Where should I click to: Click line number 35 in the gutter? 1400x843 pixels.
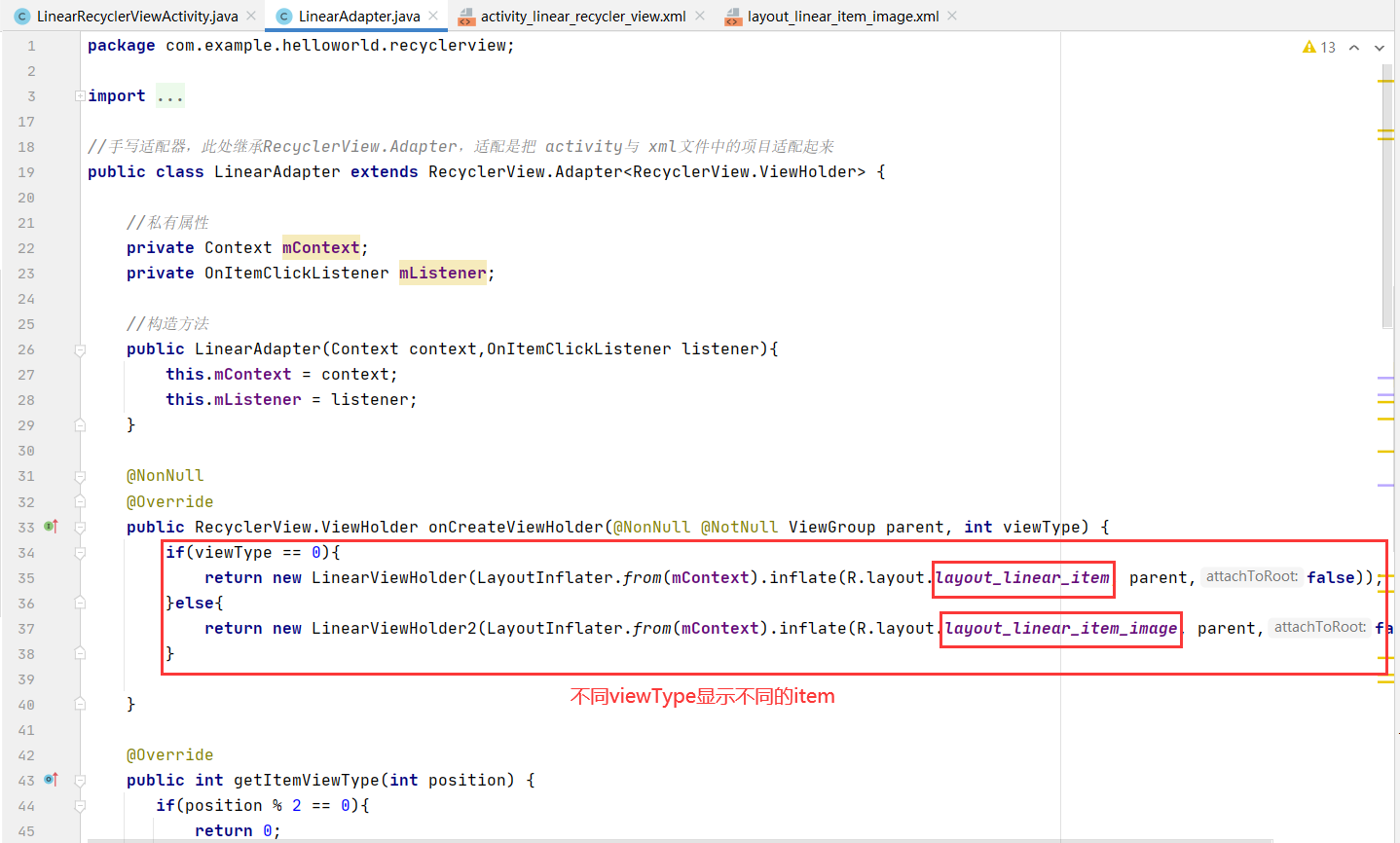26,578
